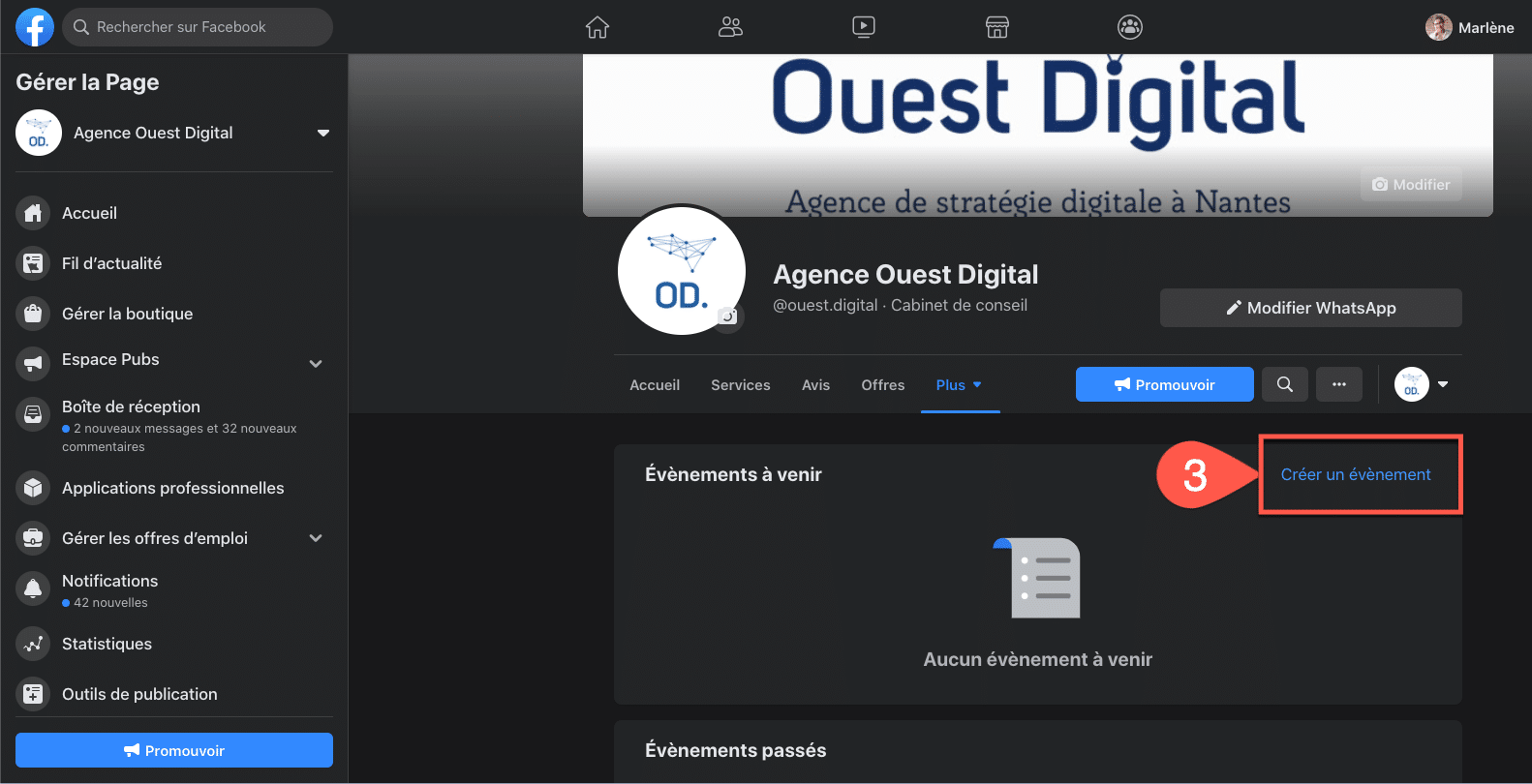
Task: Open the Marketplace icon
Action: [x=997, y=27]
